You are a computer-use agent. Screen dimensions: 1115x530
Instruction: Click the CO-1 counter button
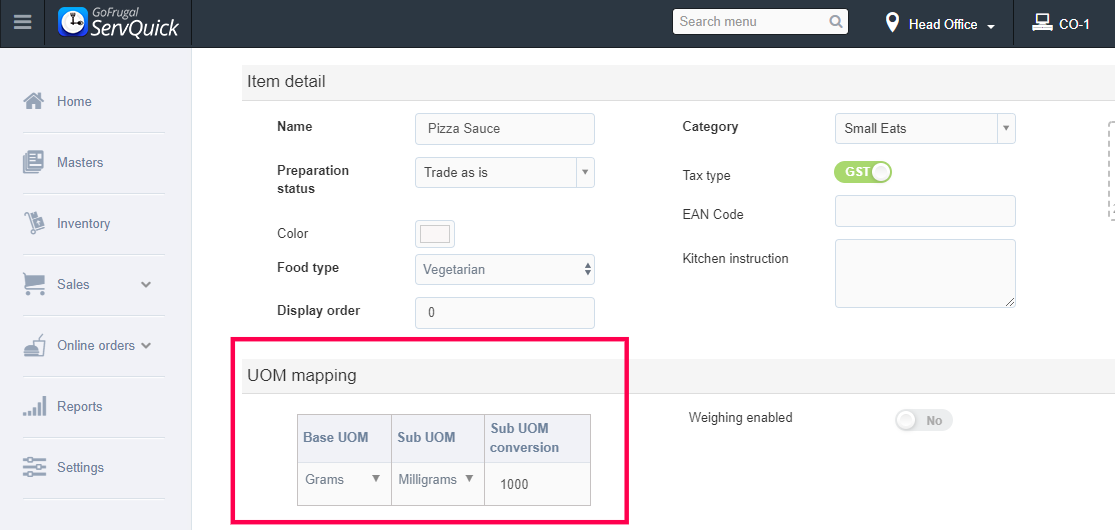tap(1061, 24)
